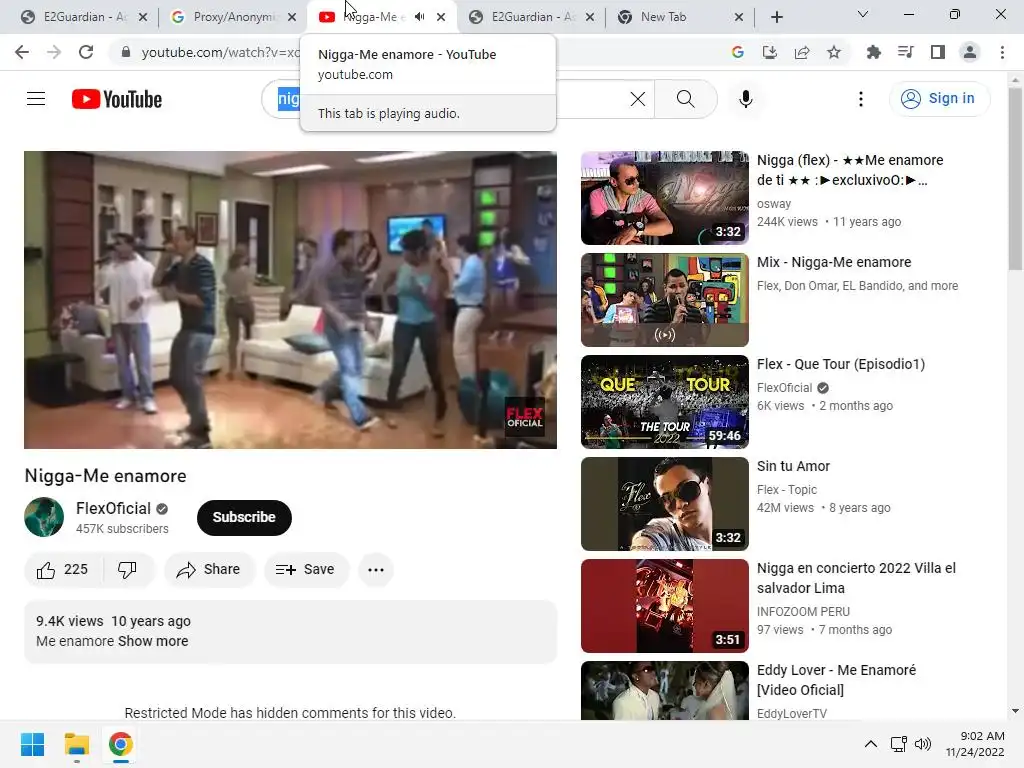The width and height of the screenshot is (1024, 768).
Task: Open the FlexOficial channel avatar
Action: pos(44,517)
